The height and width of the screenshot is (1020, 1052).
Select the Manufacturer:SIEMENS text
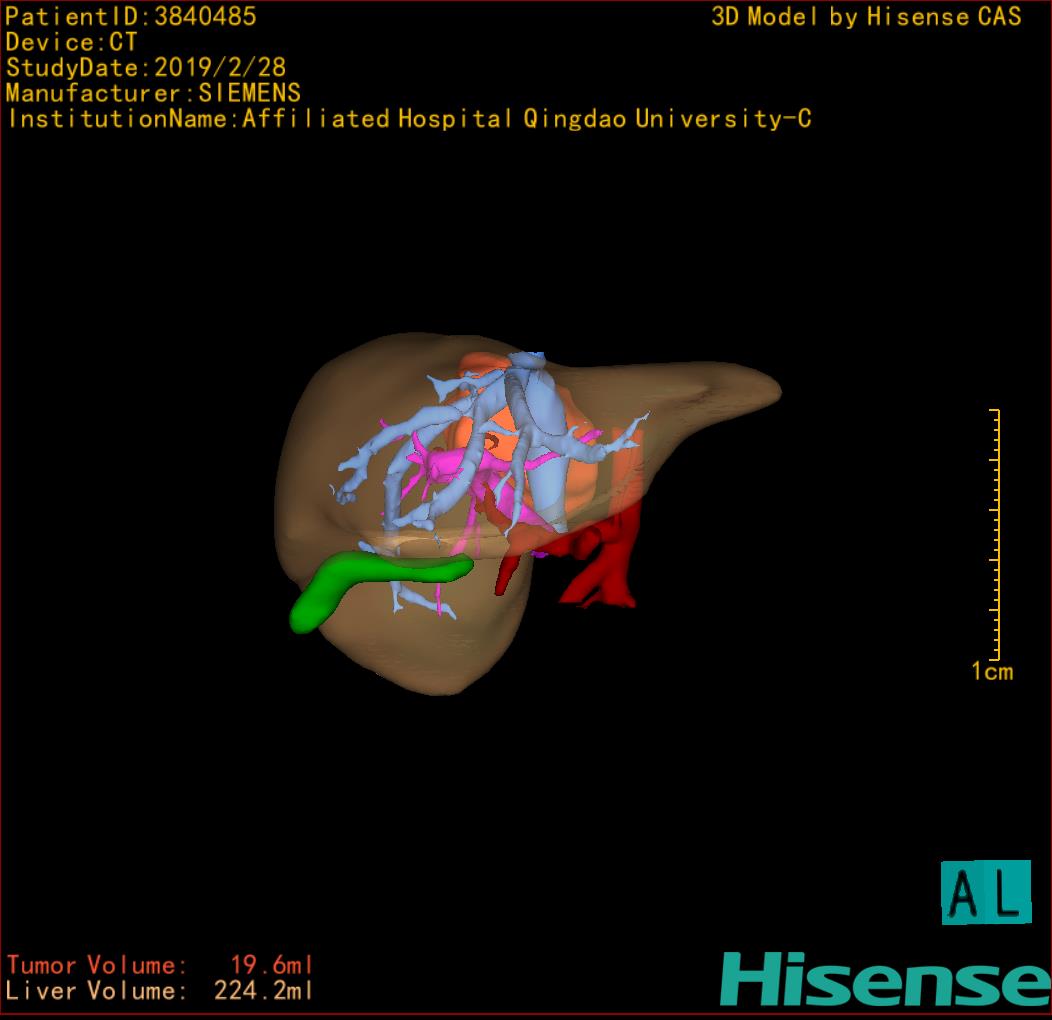click(153, 93)
